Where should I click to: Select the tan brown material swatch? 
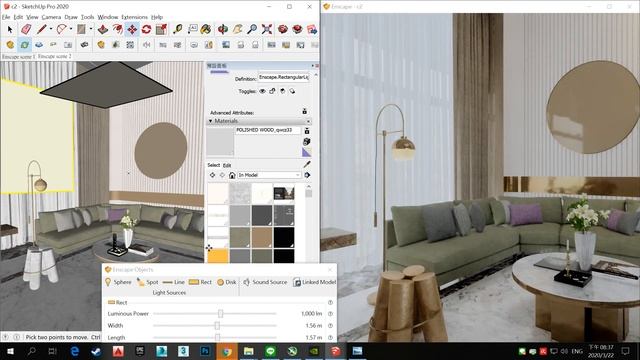pyautogui.click(x=262, y=237)
